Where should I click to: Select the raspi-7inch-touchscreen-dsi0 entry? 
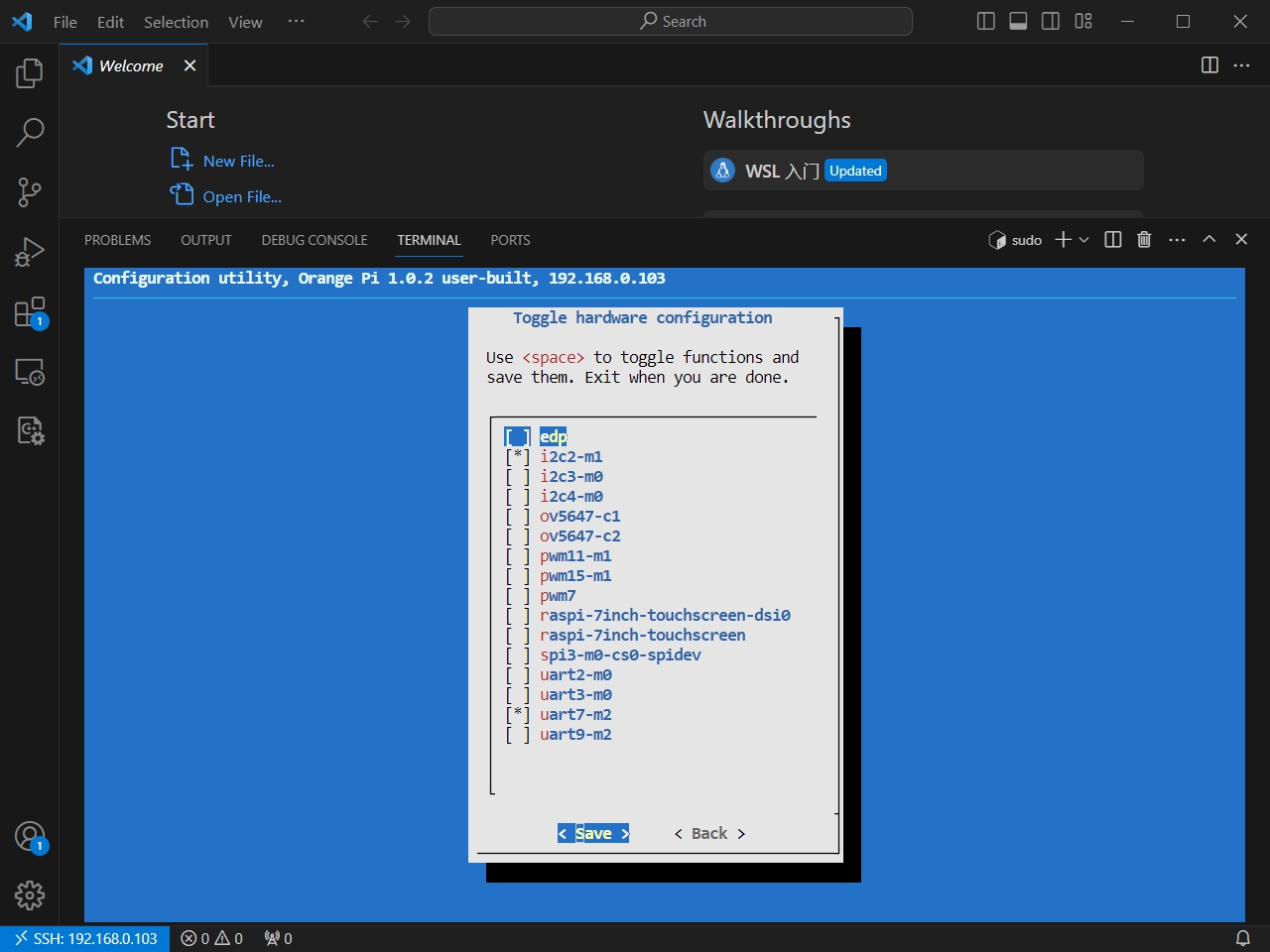tap(665, 615)
